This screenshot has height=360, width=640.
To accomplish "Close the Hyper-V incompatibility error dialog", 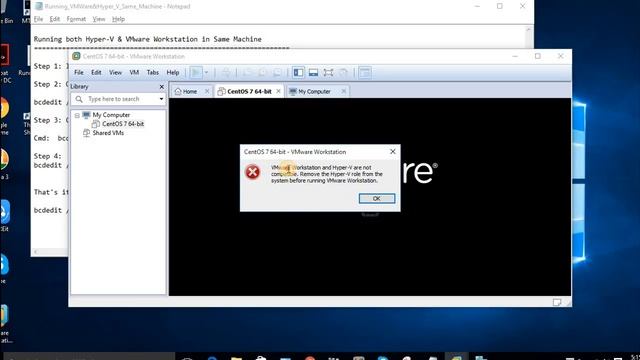I will point(393,151).
